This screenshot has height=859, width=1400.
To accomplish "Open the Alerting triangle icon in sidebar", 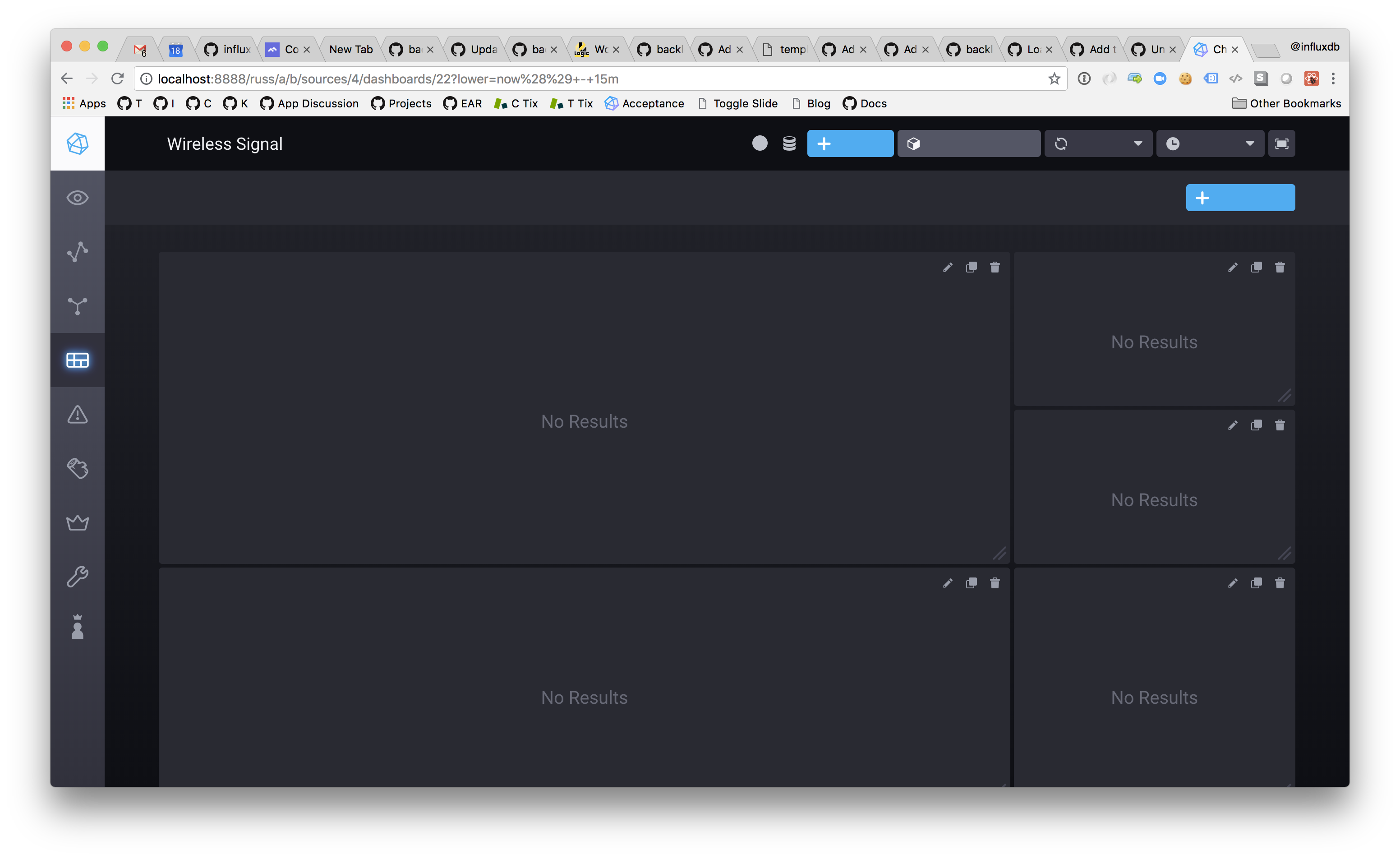I will (77, 415).
